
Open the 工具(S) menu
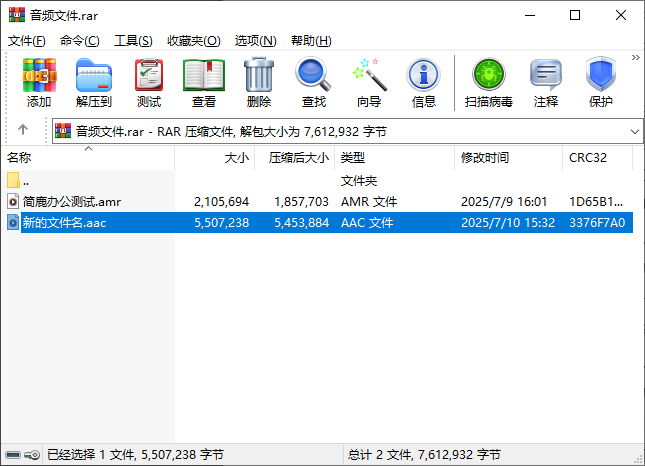coord(133,41)
